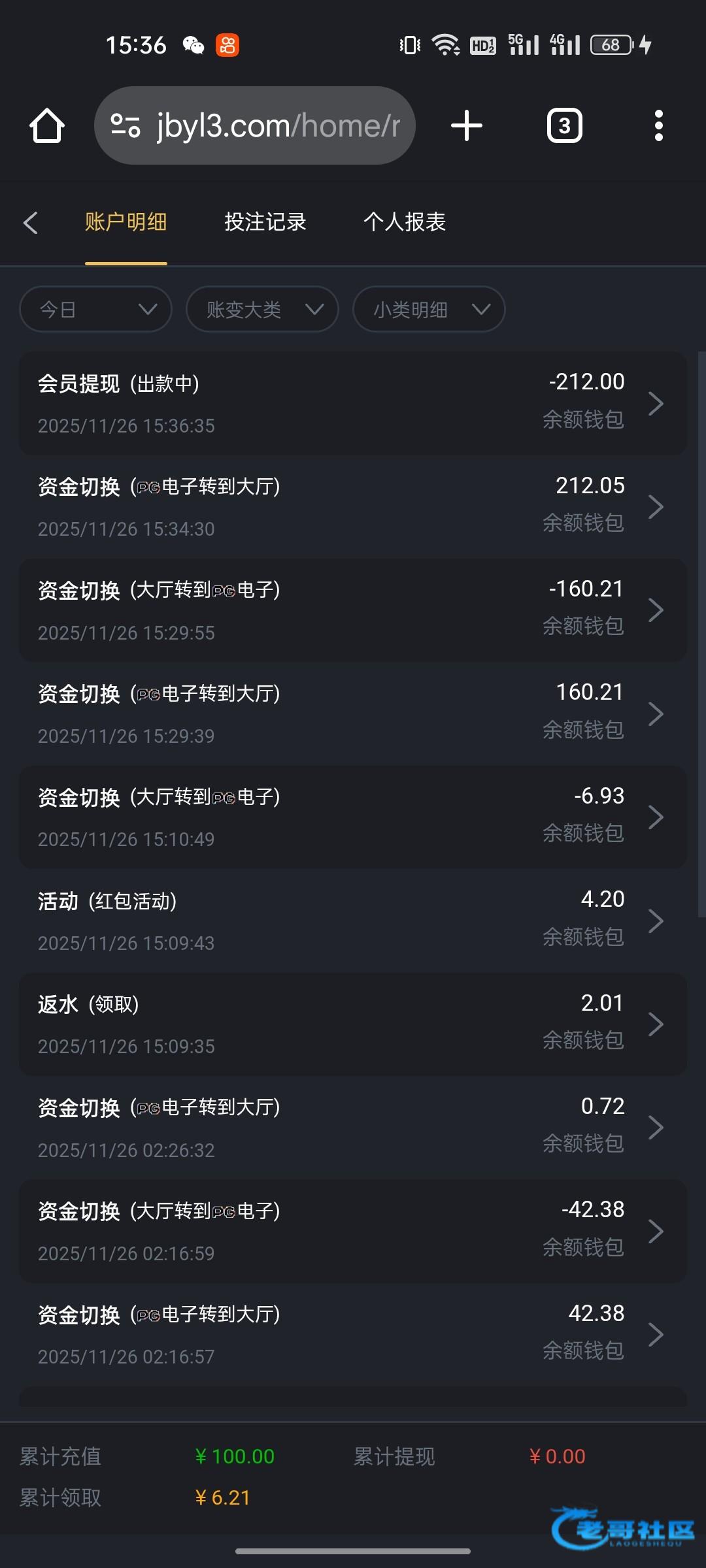Screen dimensions: 706x1568
Task: Tap the site settings icon in address bar
Action: pos(125,125)
